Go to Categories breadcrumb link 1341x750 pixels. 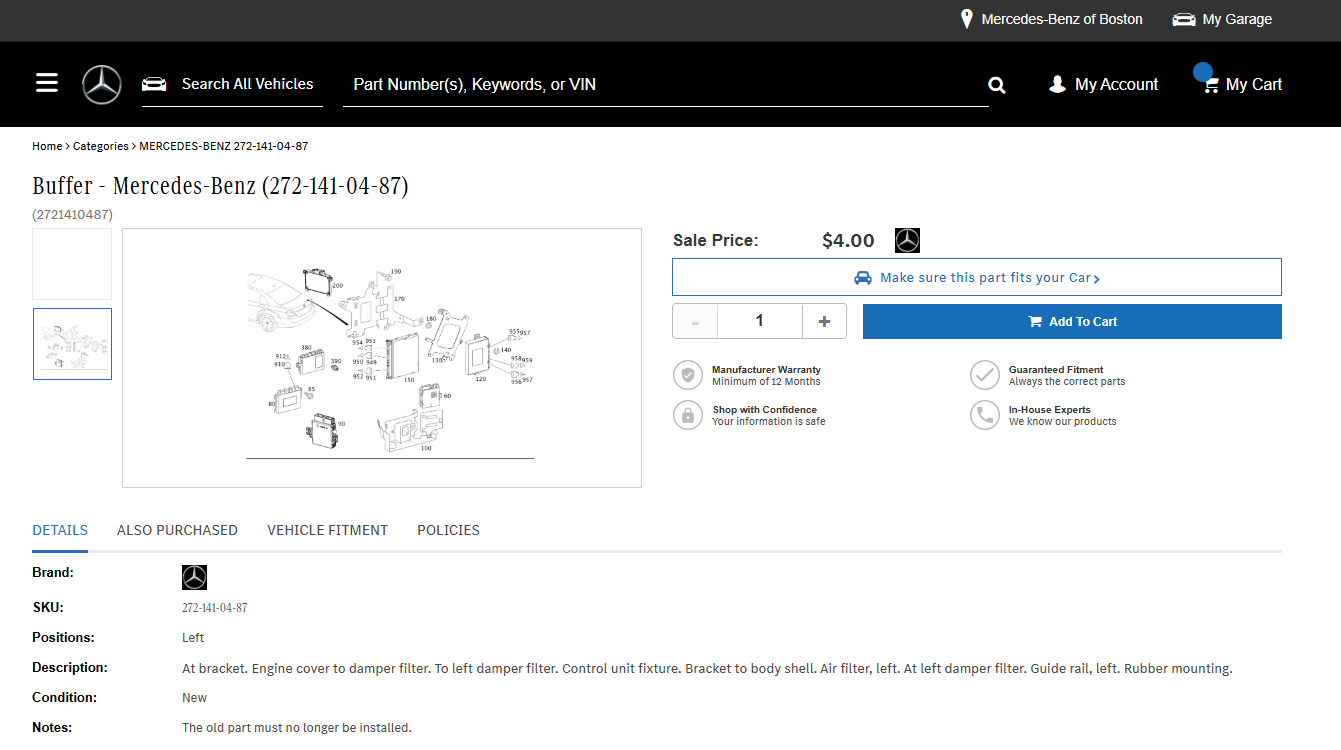tap(101, 146)
